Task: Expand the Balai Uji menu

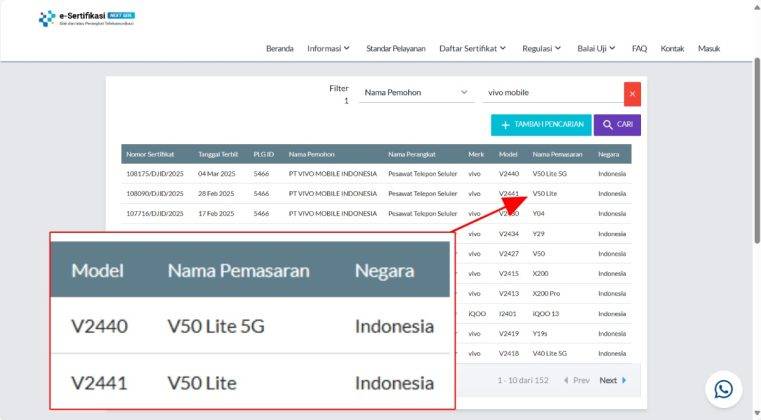Action: tap(596, 49)
